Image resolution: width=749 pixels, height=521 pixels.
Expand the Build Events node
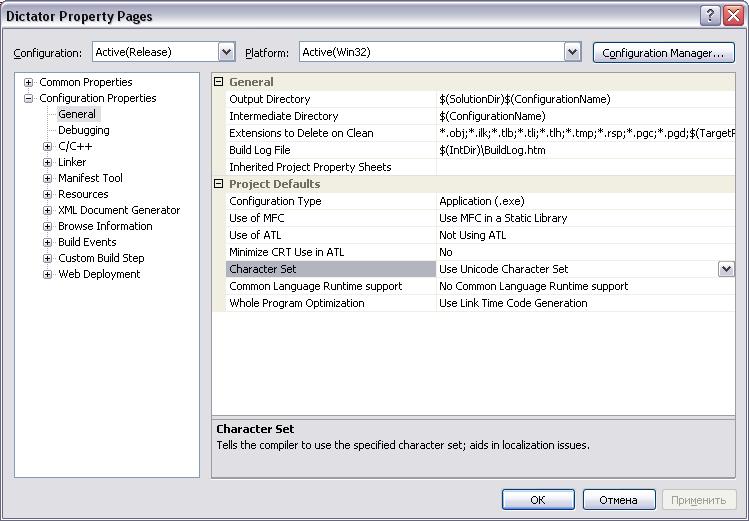[x=47, y=242]
